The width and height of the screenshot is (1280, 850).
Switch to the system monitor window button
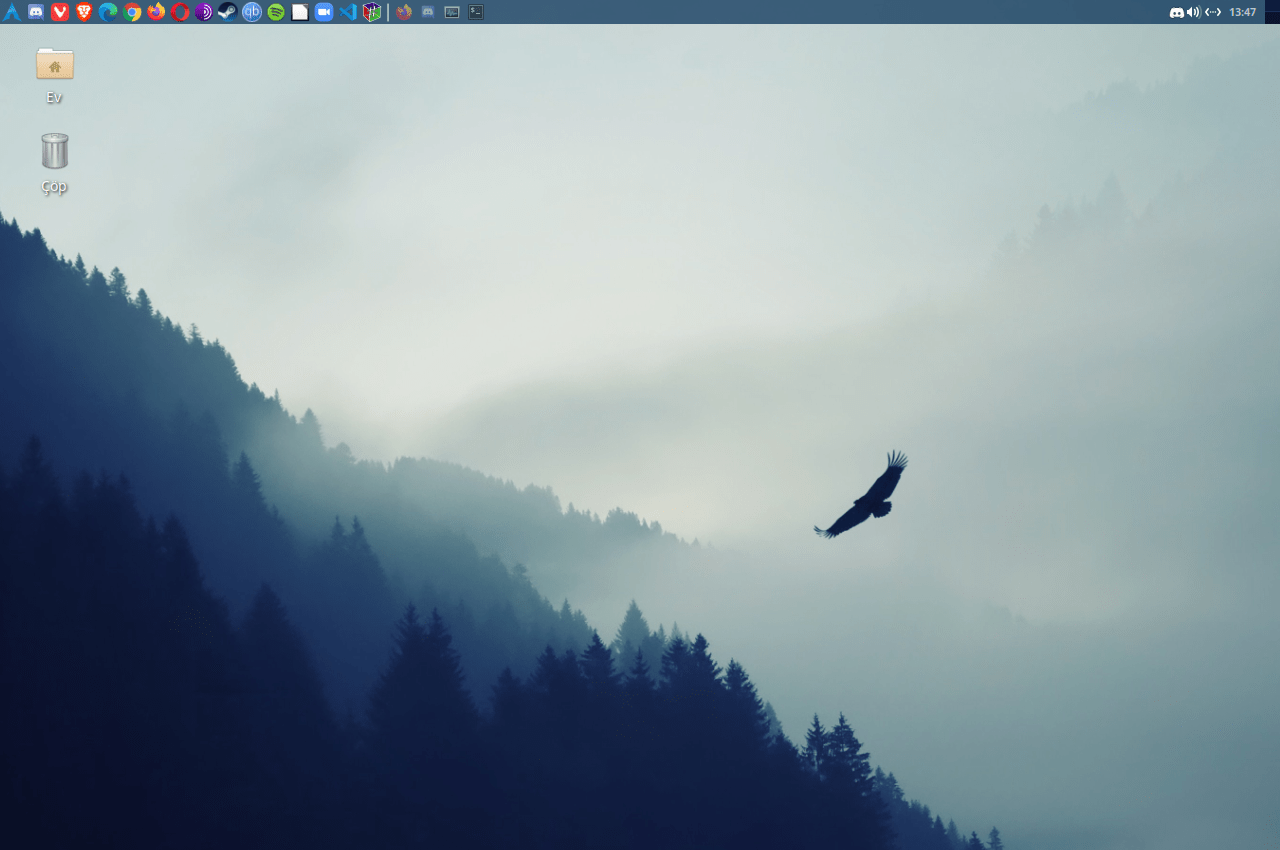tap(452, 12)
